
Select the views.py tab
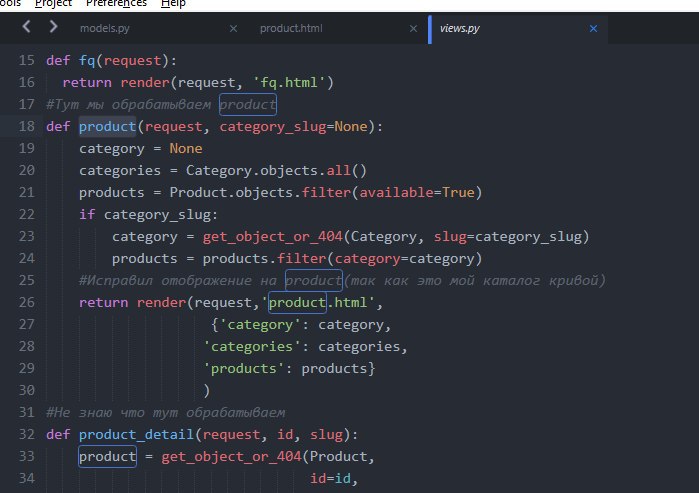pyautogui.click(x=460, y=29)
